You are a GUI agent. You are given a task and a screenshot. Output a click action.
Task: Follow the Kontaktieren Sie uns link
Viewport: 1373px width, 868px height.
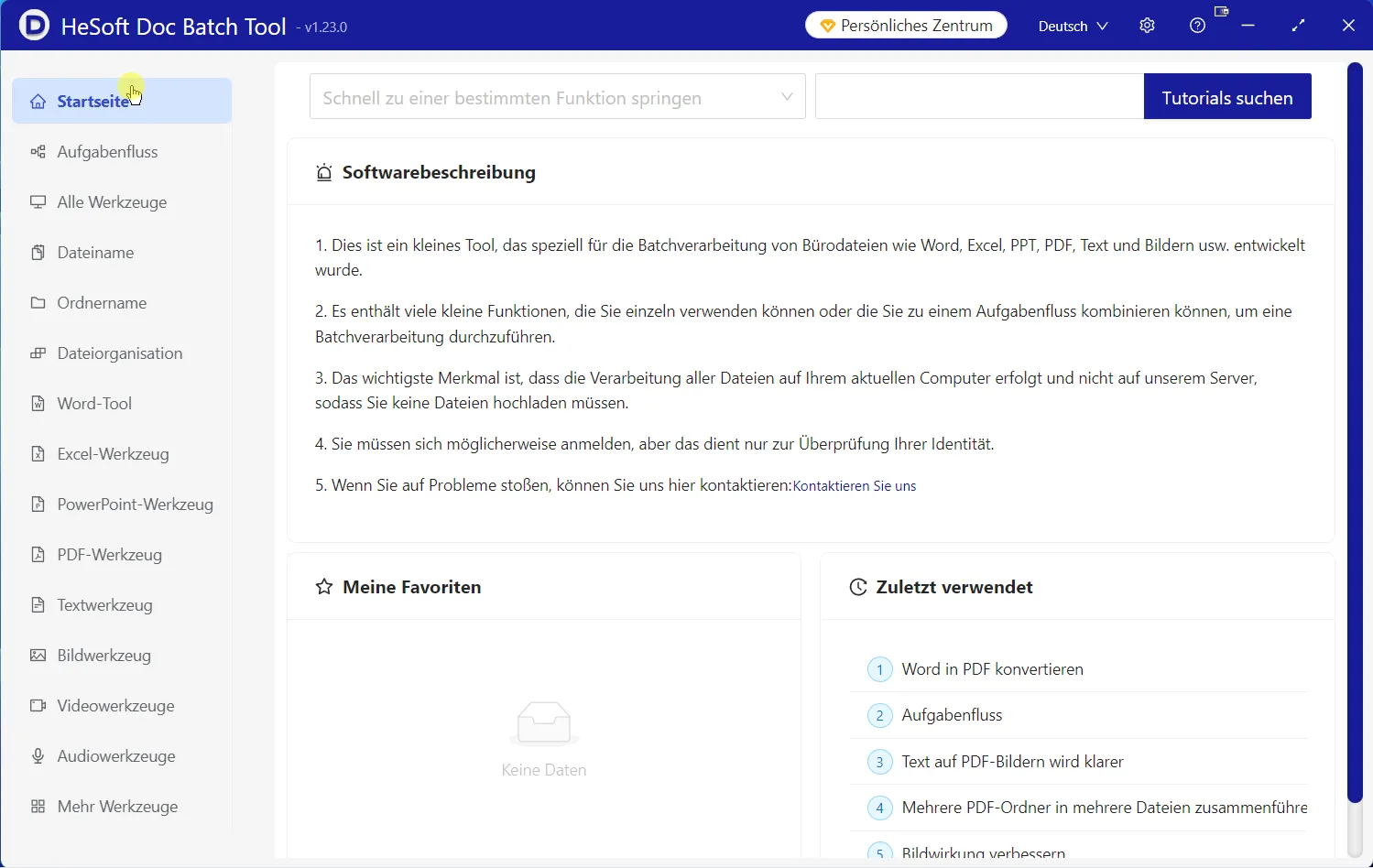click(855, 486)
